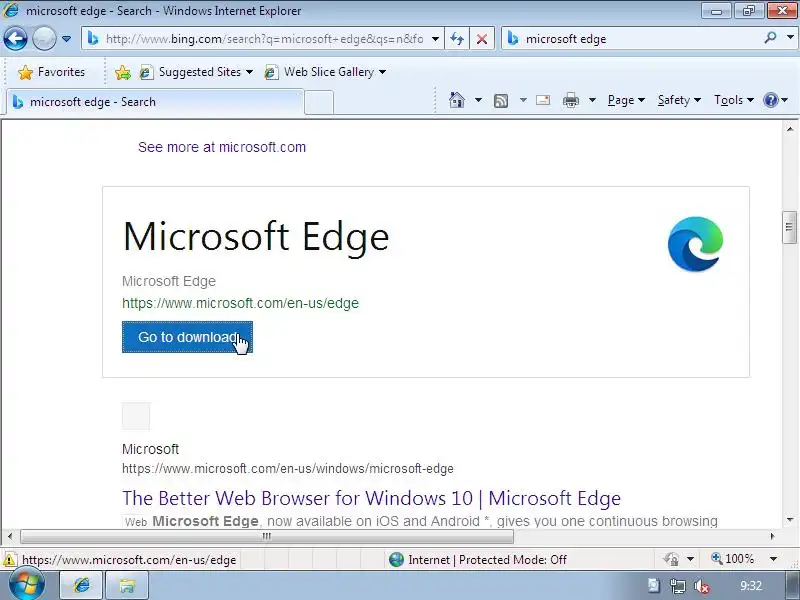The height and width of the screenshot is (600, 800).
Task: Open the Page menu
Action: pyautogui.click(x=626, y=100)
